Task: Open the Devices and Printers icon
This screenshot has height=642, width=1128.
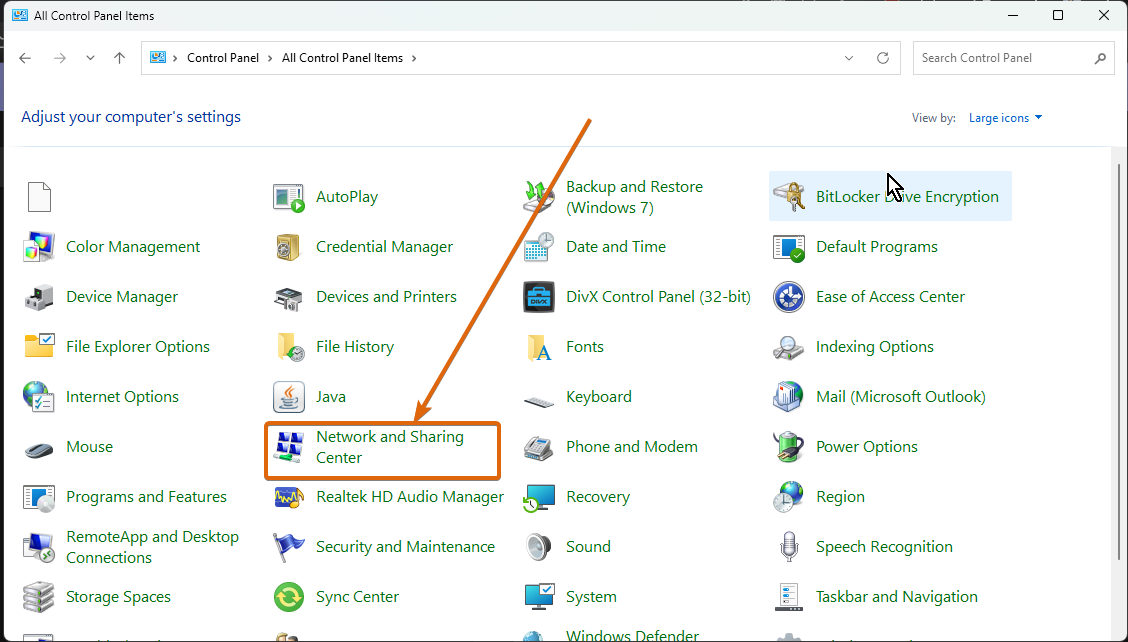Action: pyautogui.click(x=288, y=297)
